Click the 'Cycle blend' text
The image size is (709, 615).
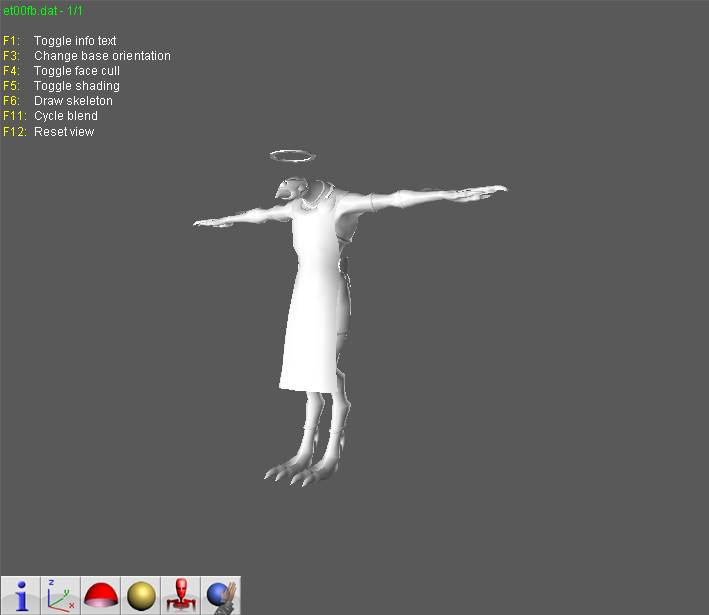(x=66, y=116)
